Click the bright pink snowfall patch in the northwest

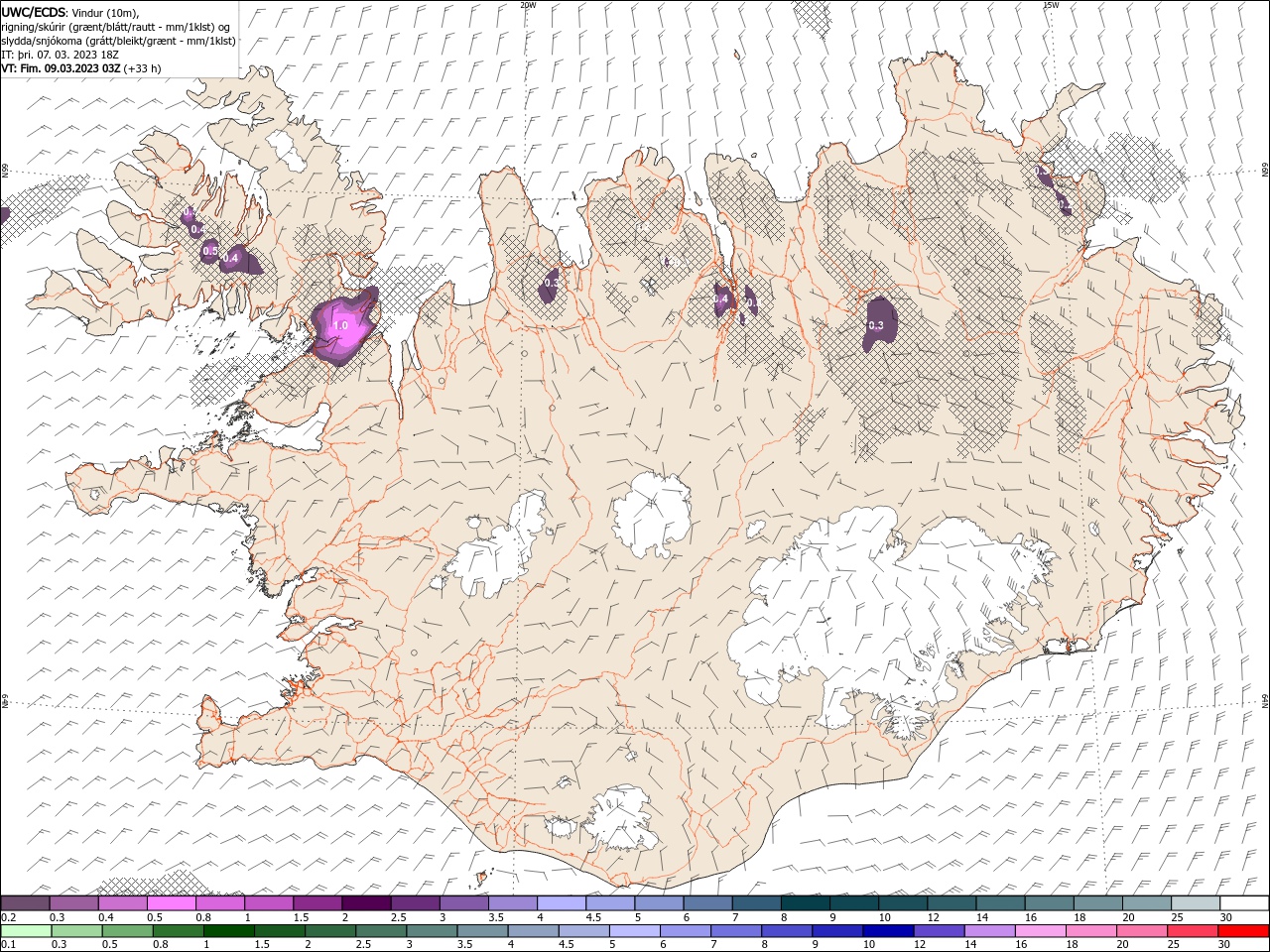342,324
